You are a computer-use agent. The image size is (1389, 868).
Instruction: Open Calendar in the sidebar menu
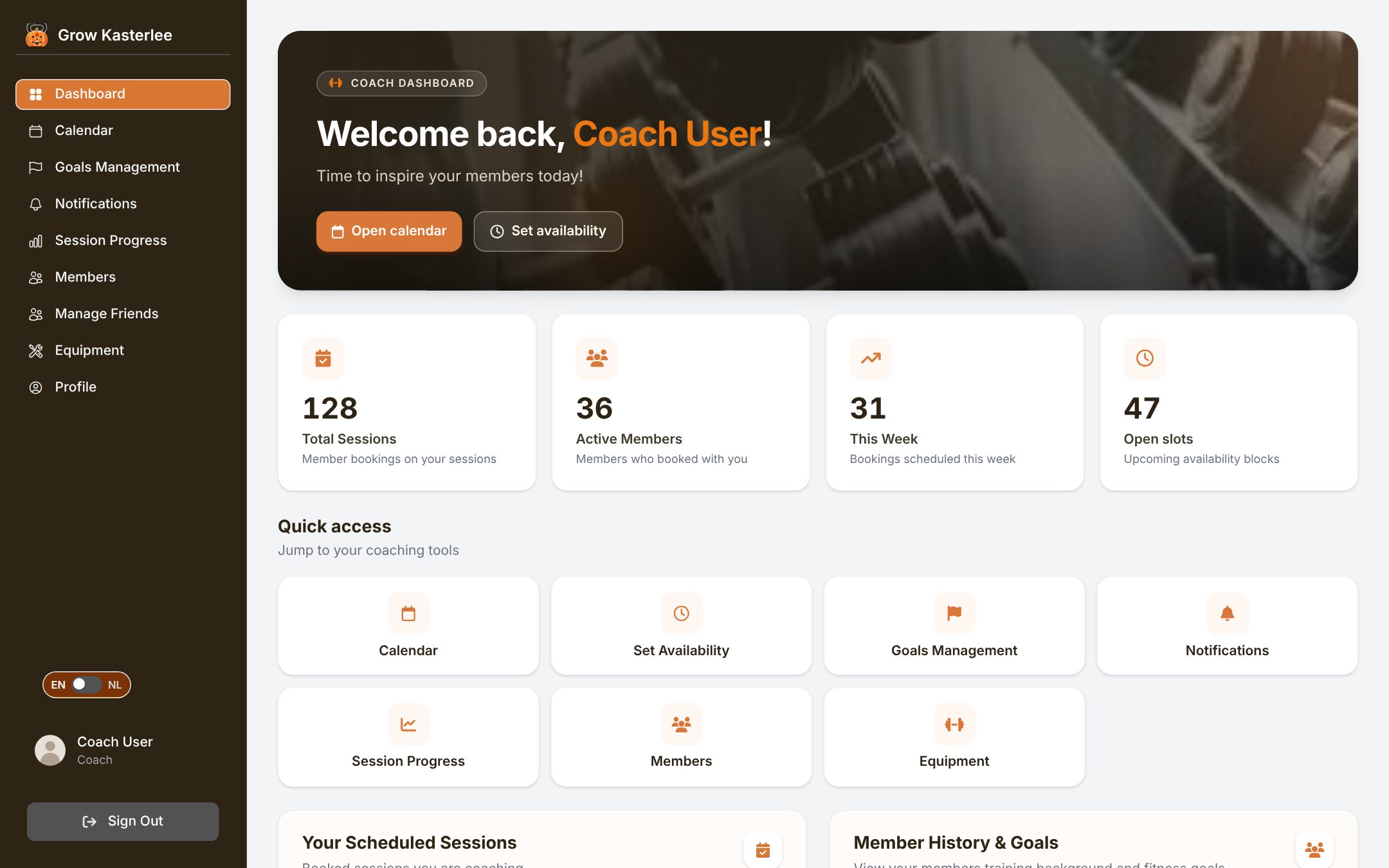point(123,131)
